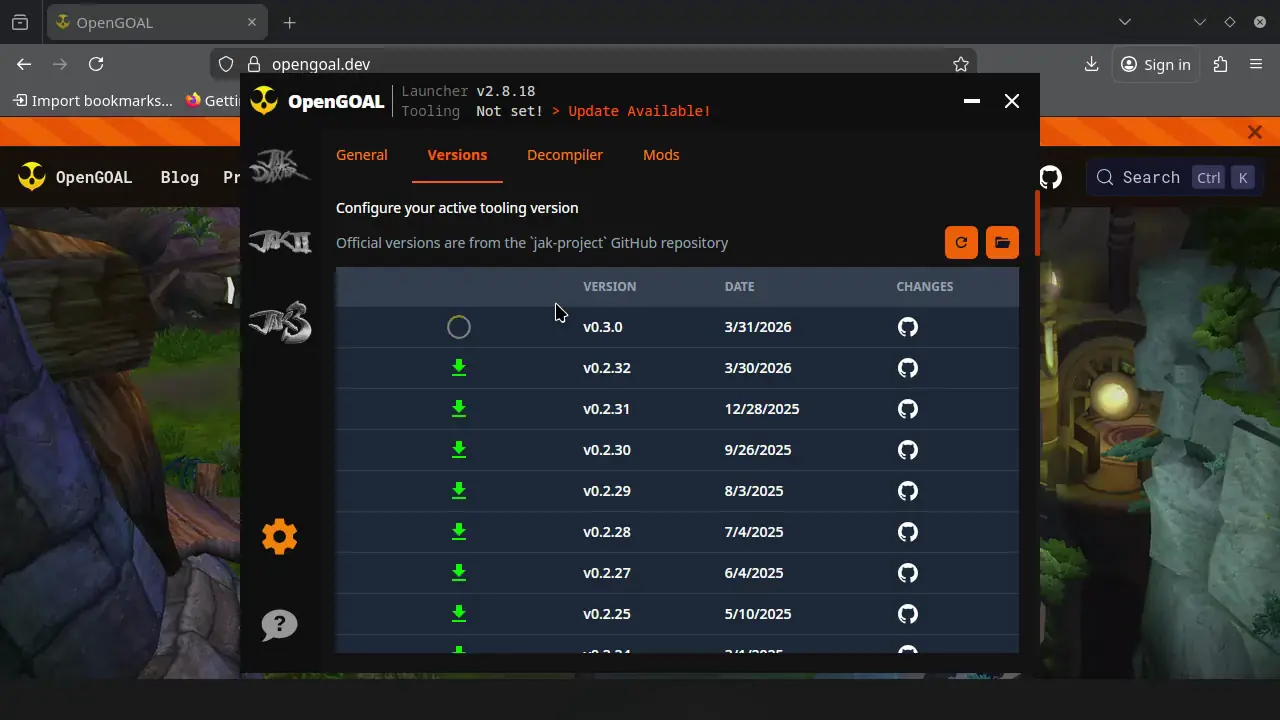Open launcher settings gear icon
The width and height of the screenshot is (1280, 720).
pos(279,537)
